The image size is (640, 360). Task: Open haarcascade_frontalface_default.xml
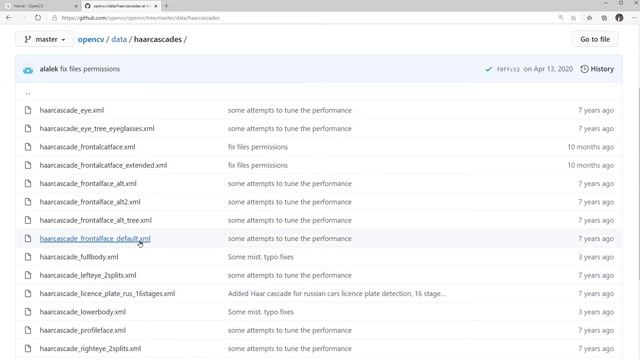95,239
